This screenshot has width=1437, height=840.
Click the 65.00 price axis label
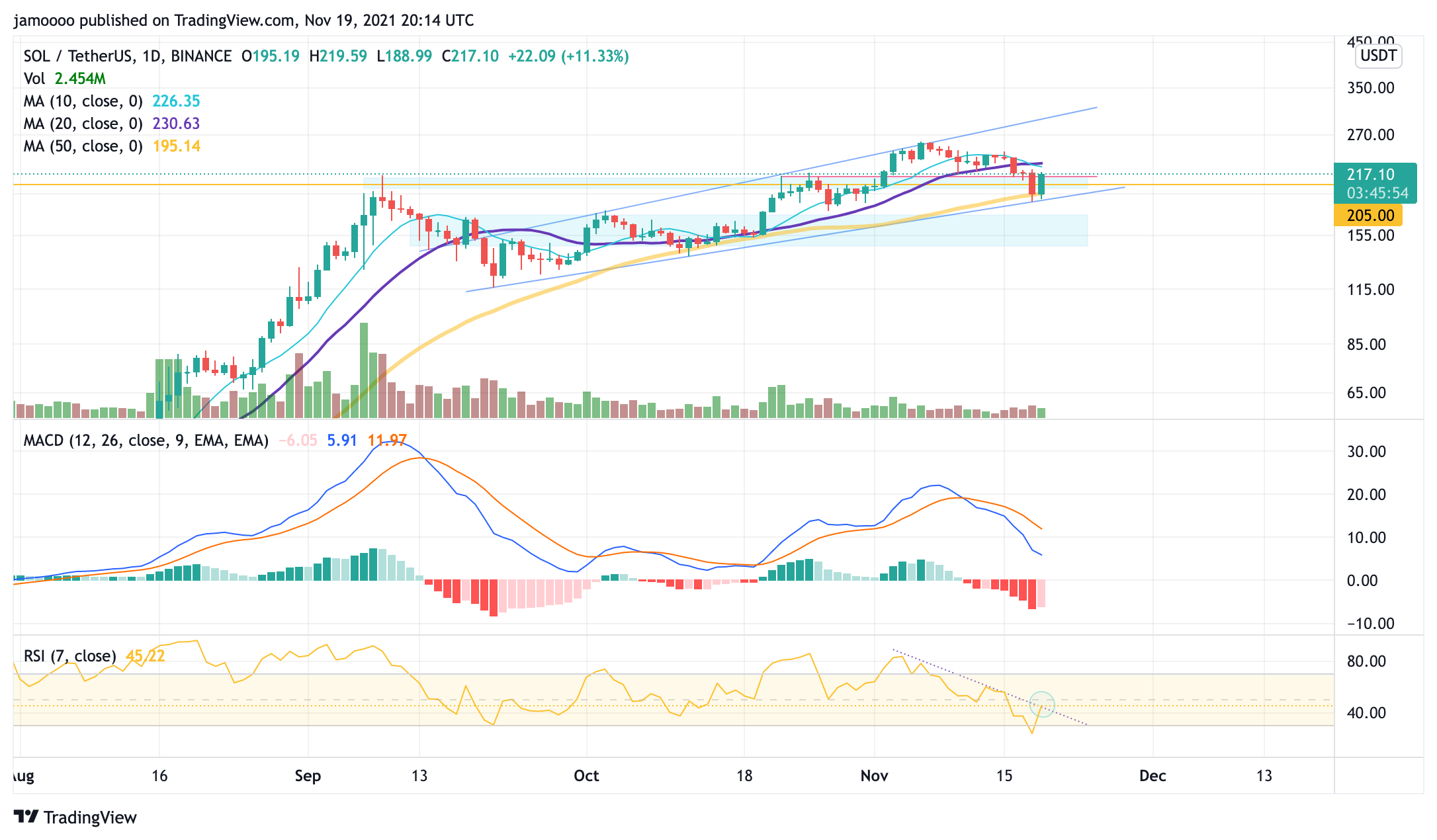tap(1366, 393)
